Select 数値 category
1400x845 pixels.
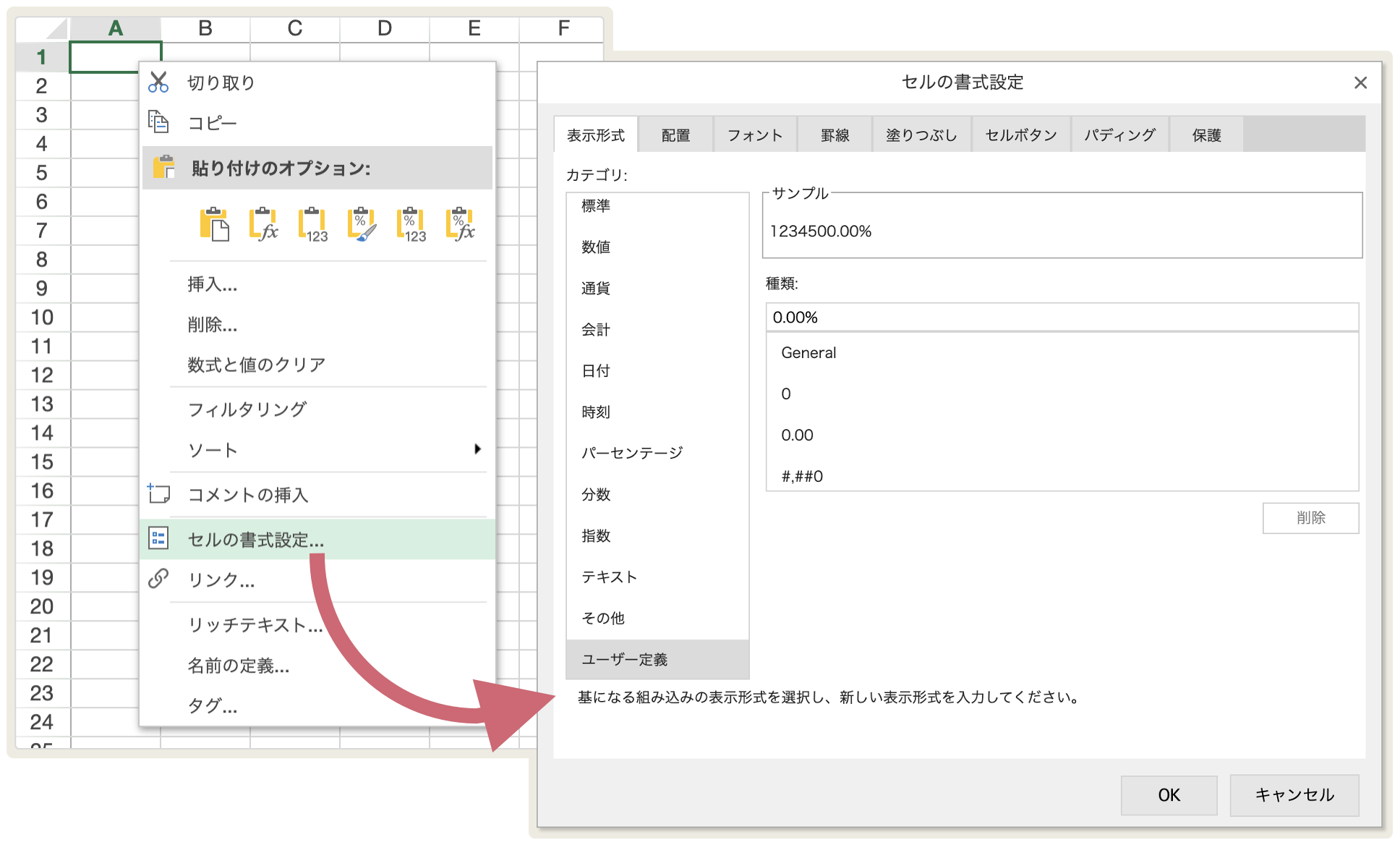pos(657,247)
